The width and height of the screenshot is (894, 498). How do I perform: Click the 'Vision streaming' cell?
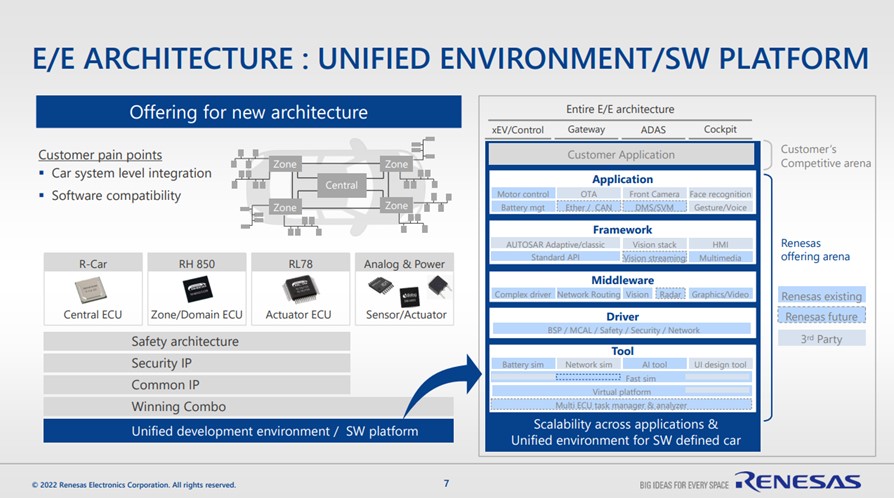point(655,257)
